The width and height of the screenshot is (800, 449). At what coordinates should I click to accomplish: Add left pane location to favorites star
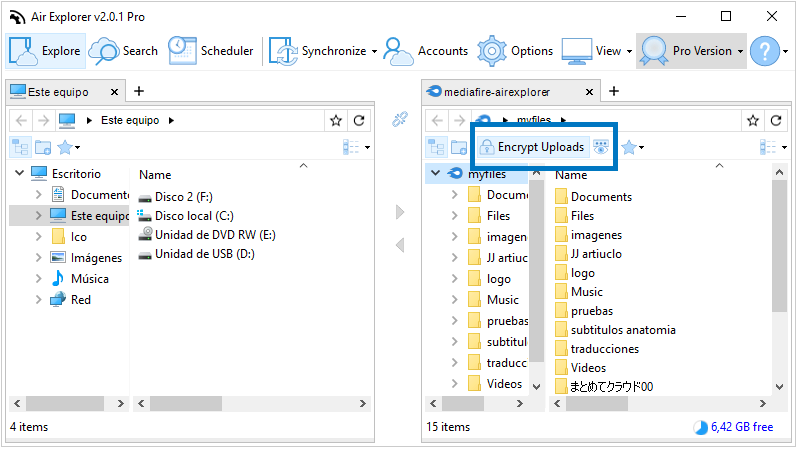[x=336, y=120]
